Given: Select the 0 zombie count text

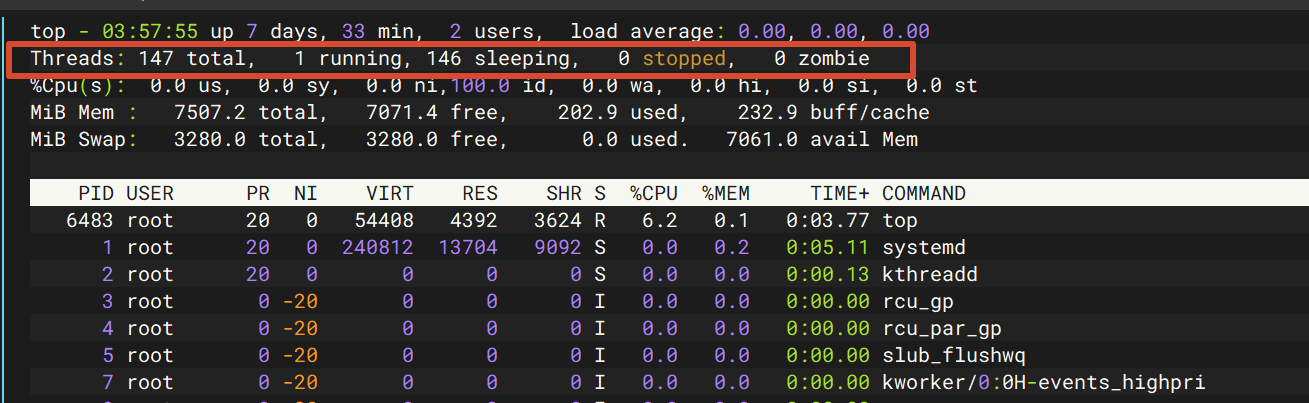Looking at the screenshot, I should pyautogui.click(x=822, y=59).
